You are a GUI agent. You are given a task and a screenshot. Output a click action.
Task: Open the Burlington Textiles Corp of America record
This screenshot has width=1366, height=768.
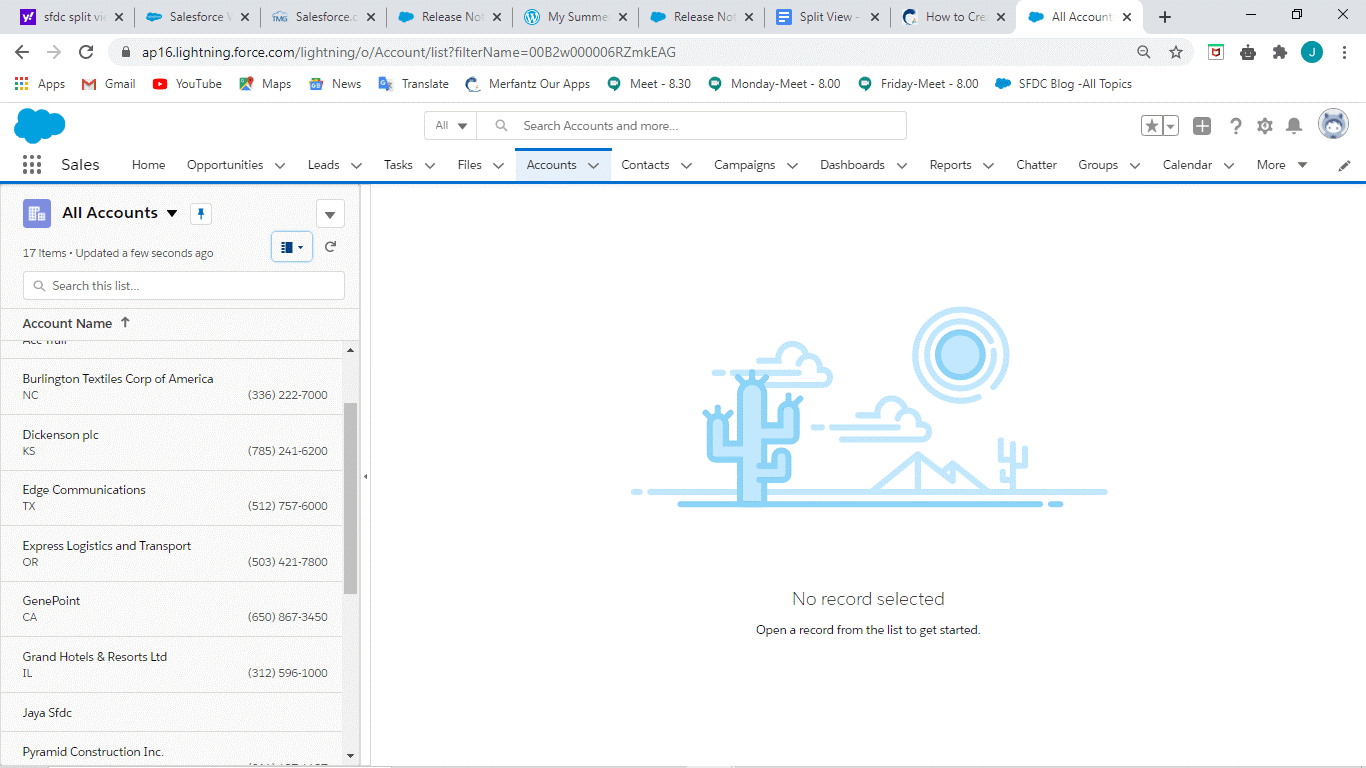point(117,379)
